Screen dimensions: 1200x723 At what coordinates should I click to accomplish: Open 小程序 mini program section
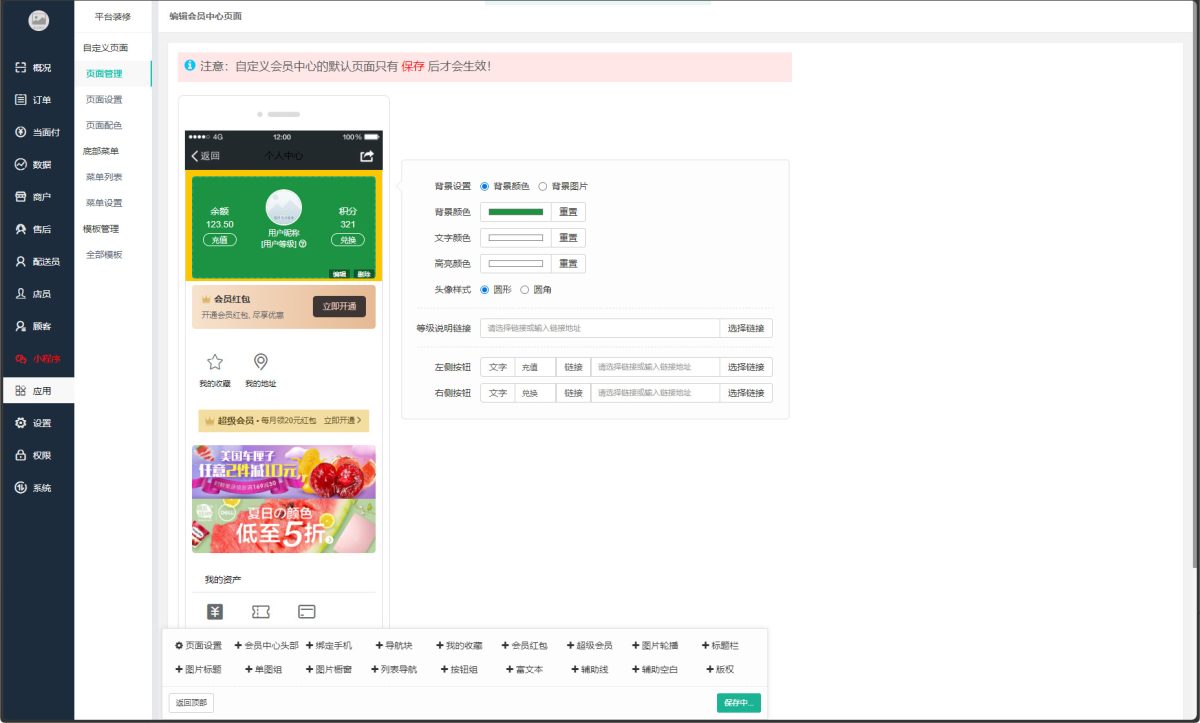[x=37, y=358]
